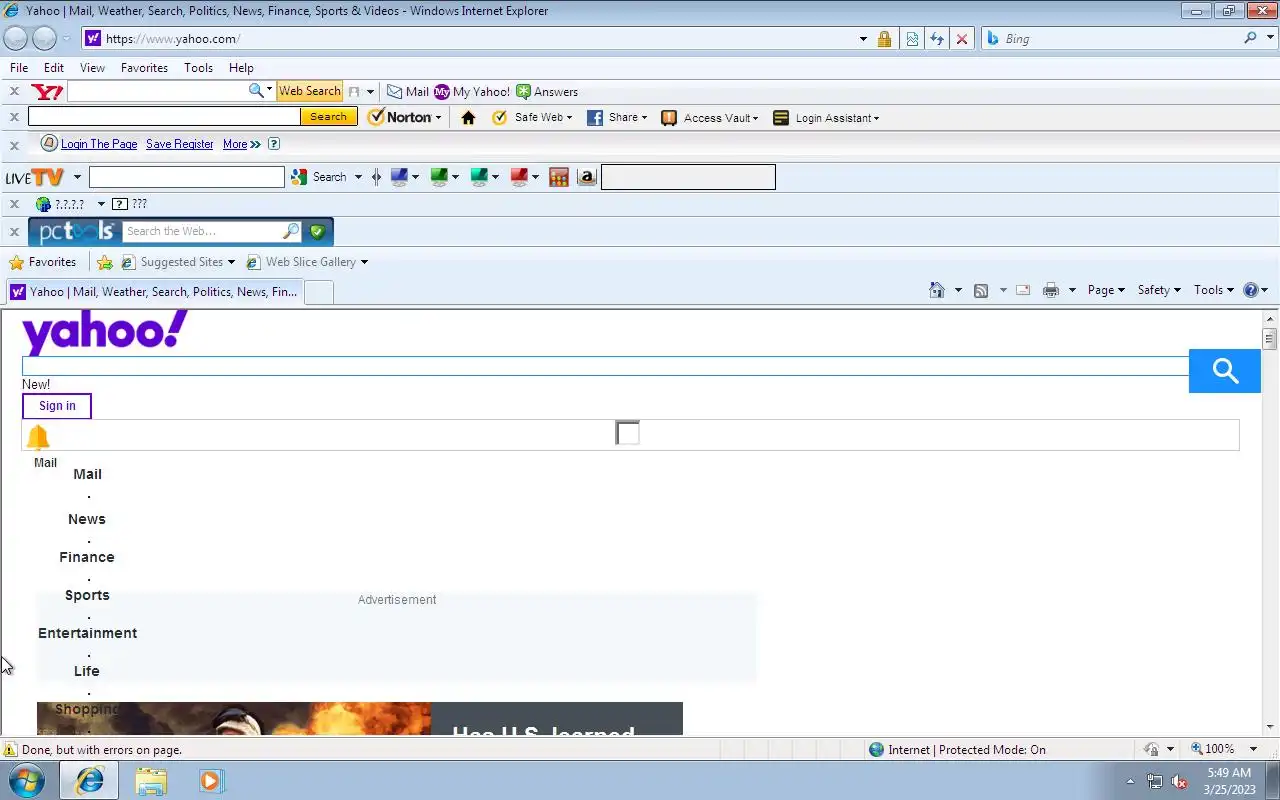Click the red Stop loading icon
Viewport: 1280px width, 800px height.
[962, 39]
